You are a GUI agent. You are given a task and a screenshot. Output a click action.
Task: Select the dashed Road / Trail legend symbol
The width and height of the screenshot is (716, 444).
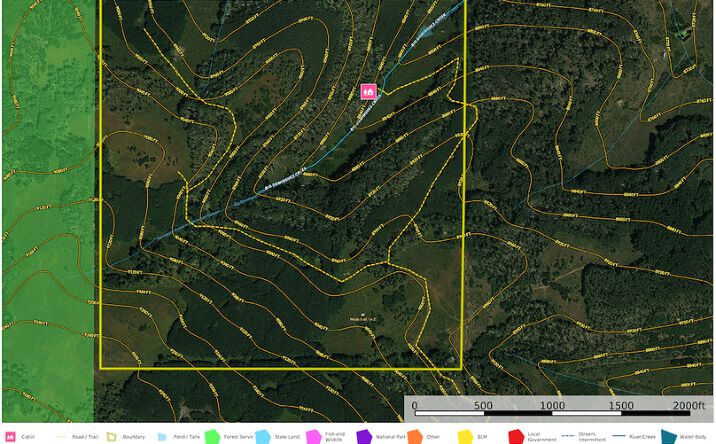coord(61,437)
